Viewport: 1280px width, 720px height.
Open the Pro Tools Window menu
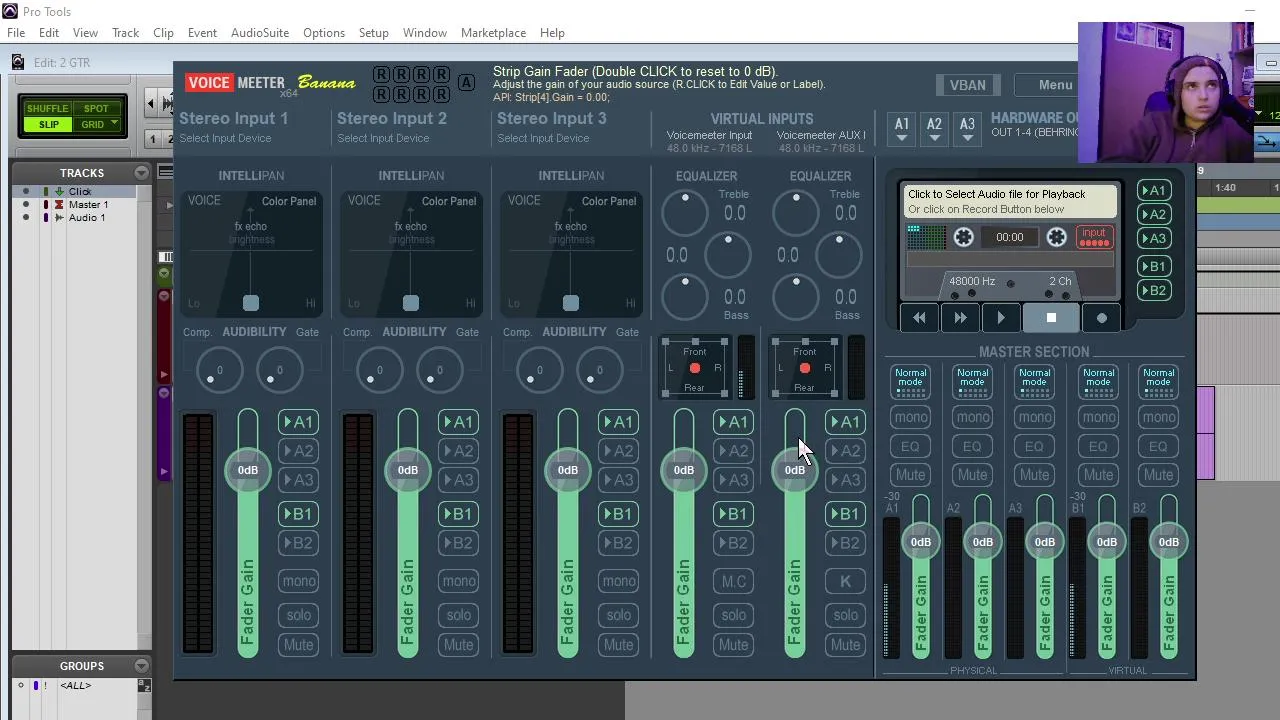[x=425, y=33]
